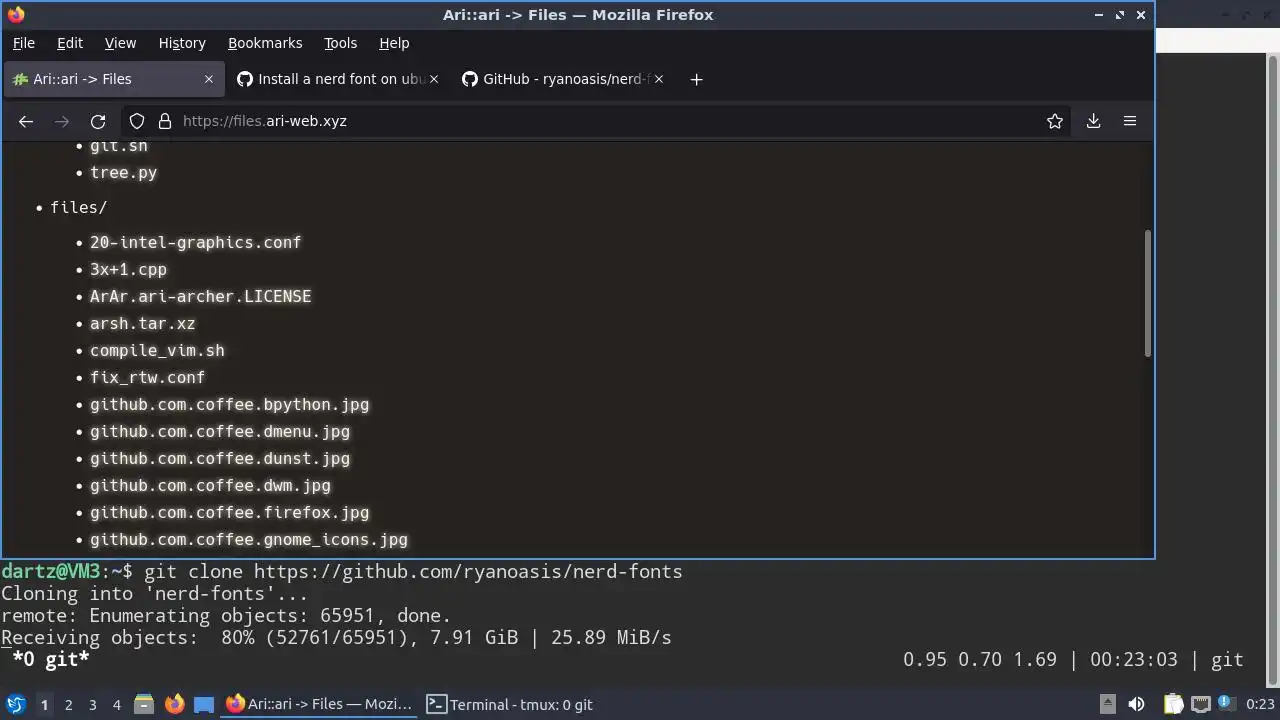Close the Install a nerd font tab
Screen dimensions: 1280x720
(434, 79)
